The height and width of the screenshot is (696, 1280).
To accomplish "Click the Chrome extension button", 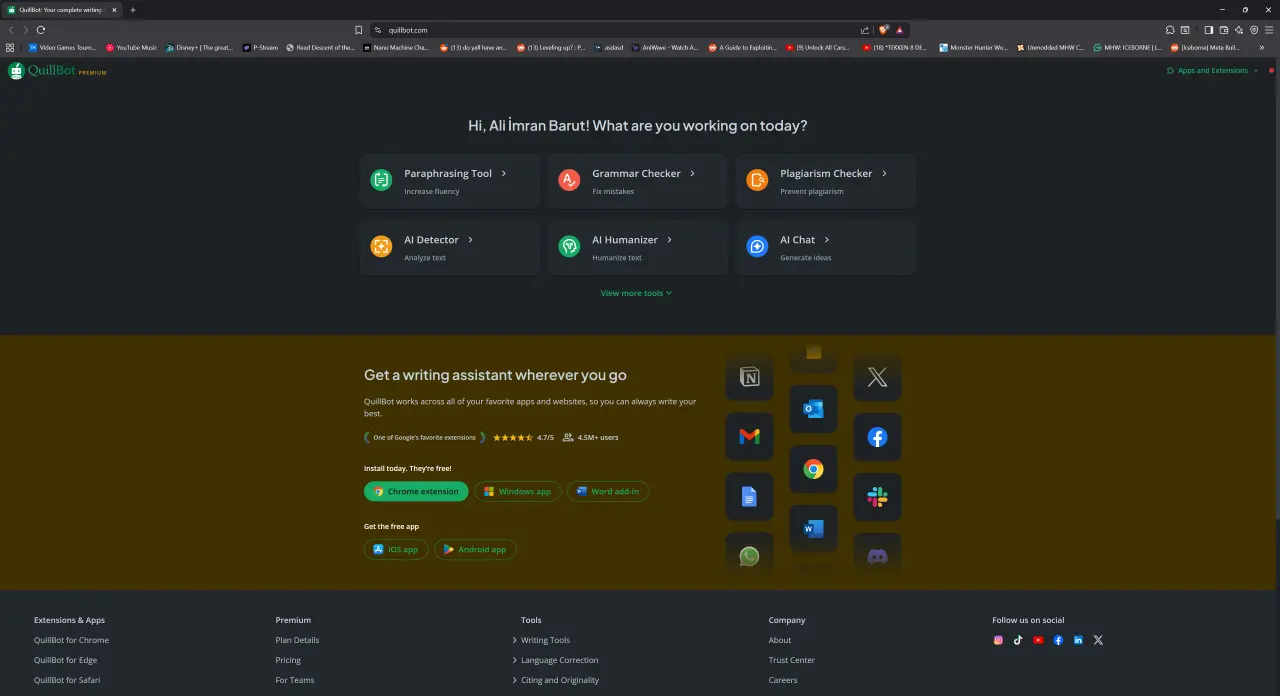I will (416, 491).
